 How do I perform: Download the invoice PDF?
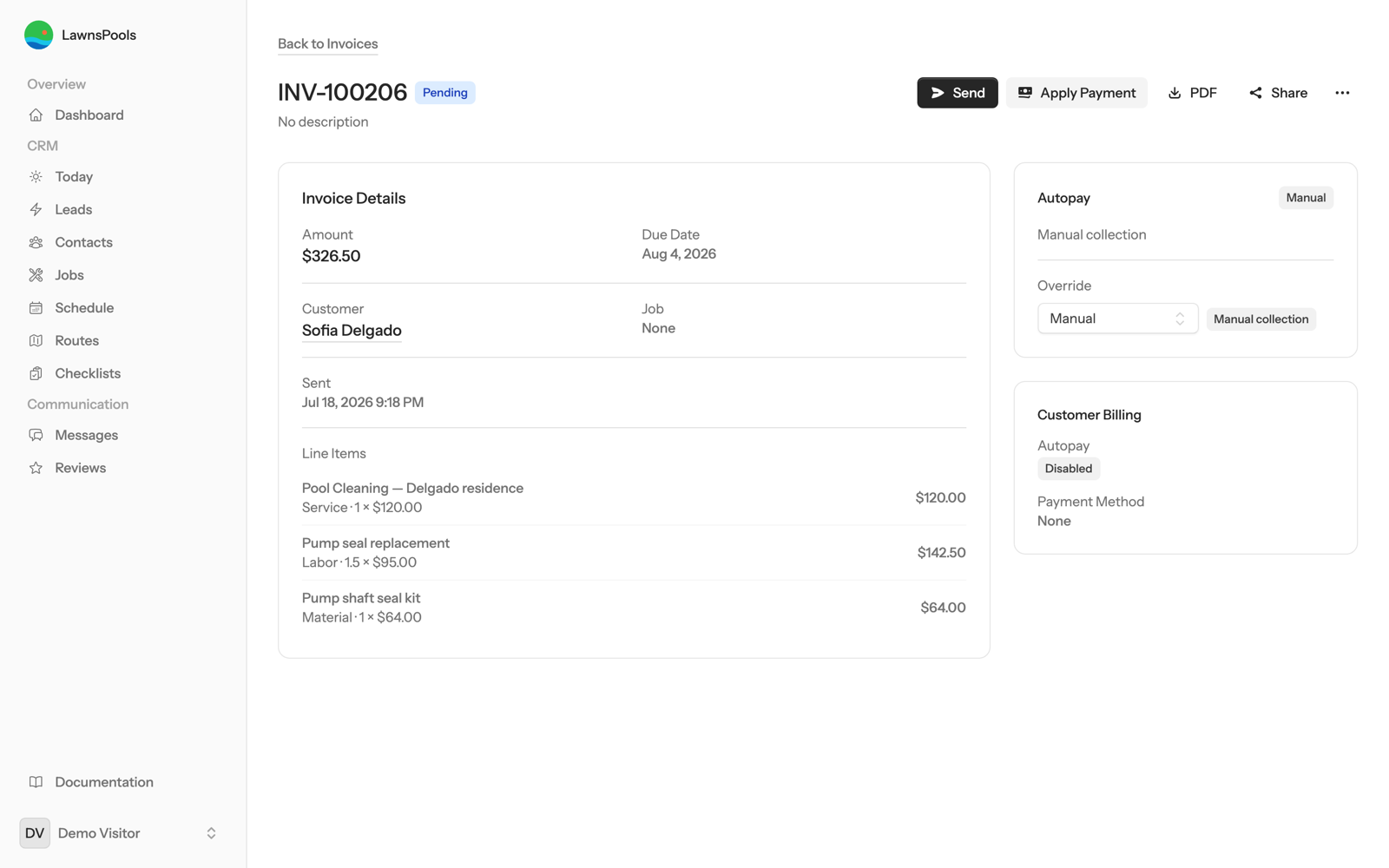pos(1193,93)
